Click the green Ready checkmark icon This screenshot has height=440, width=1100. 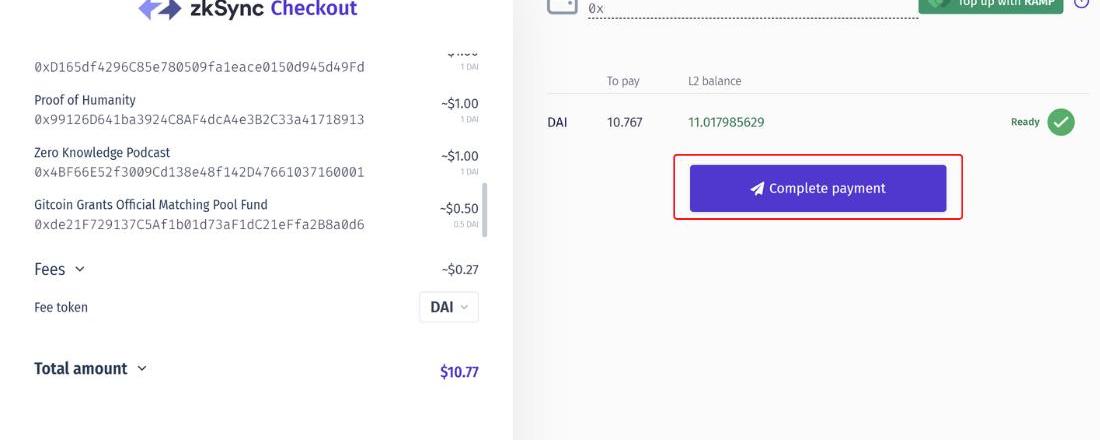(1061, 122)
